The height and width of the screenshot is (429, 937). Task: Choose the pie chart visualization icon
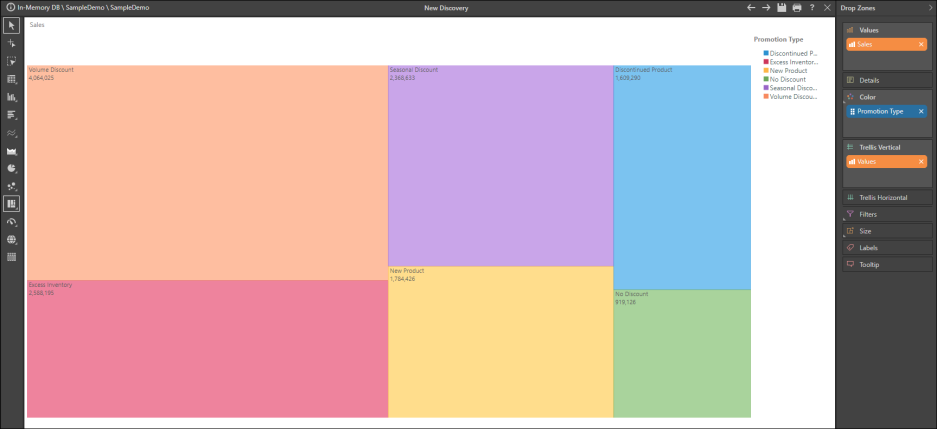click(x=11, y=168)
